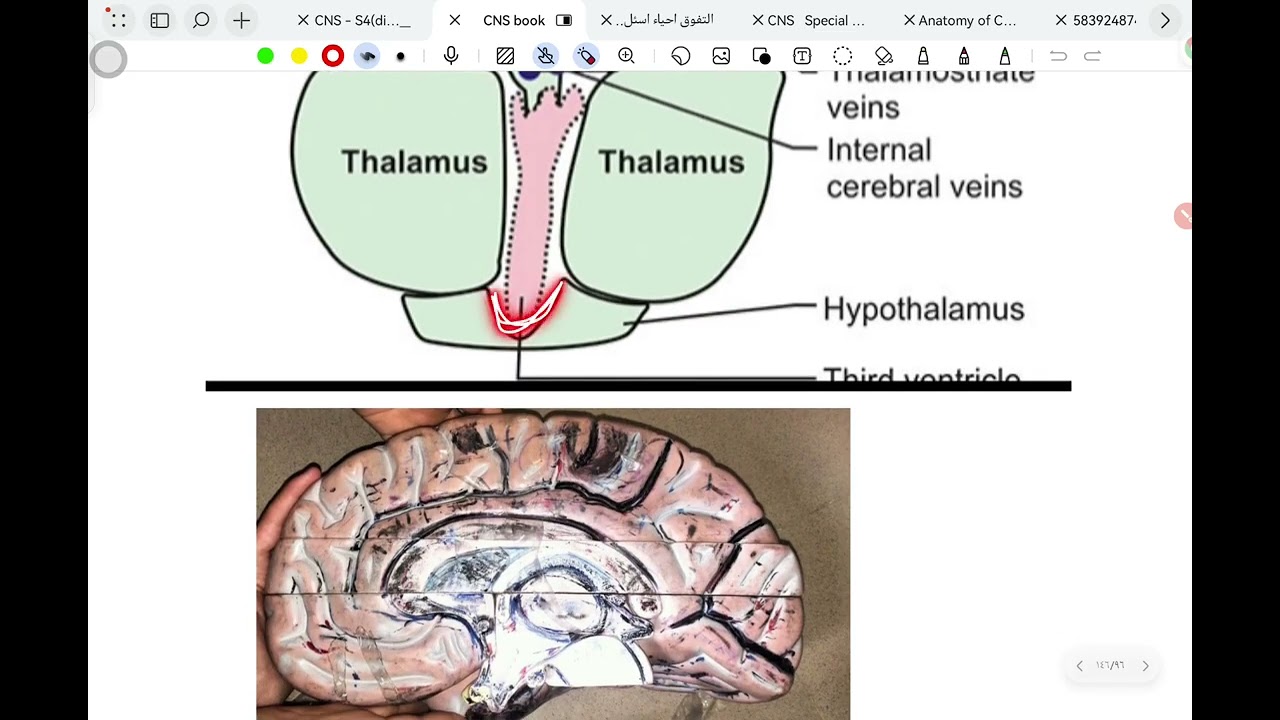This screenshot has height=720, width=1280.
Task: Close the Anatomy of C... tab
Action: [908, 20]
